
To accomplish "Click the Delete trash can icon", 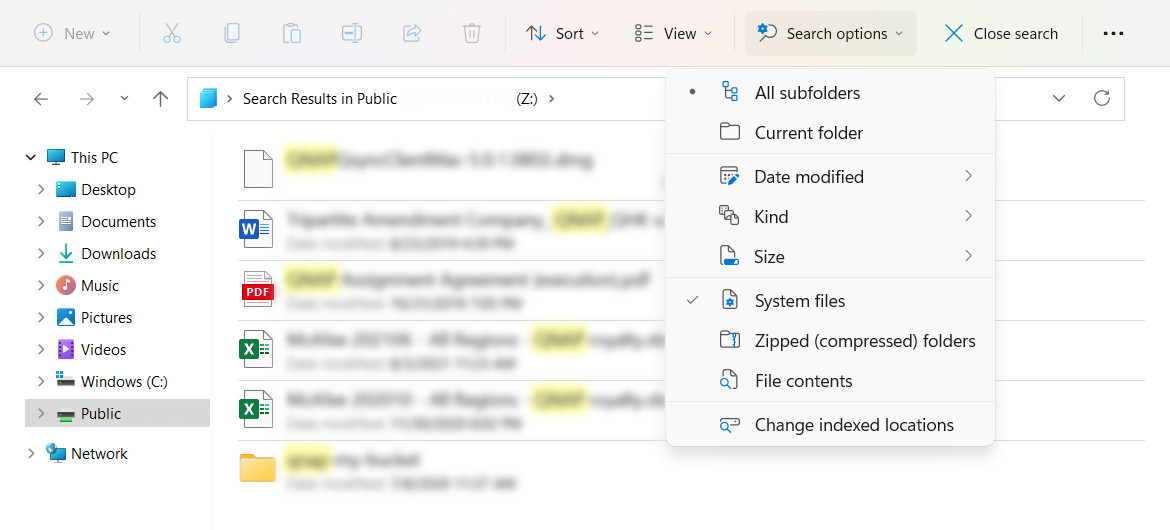I will (x=471, y=33).
